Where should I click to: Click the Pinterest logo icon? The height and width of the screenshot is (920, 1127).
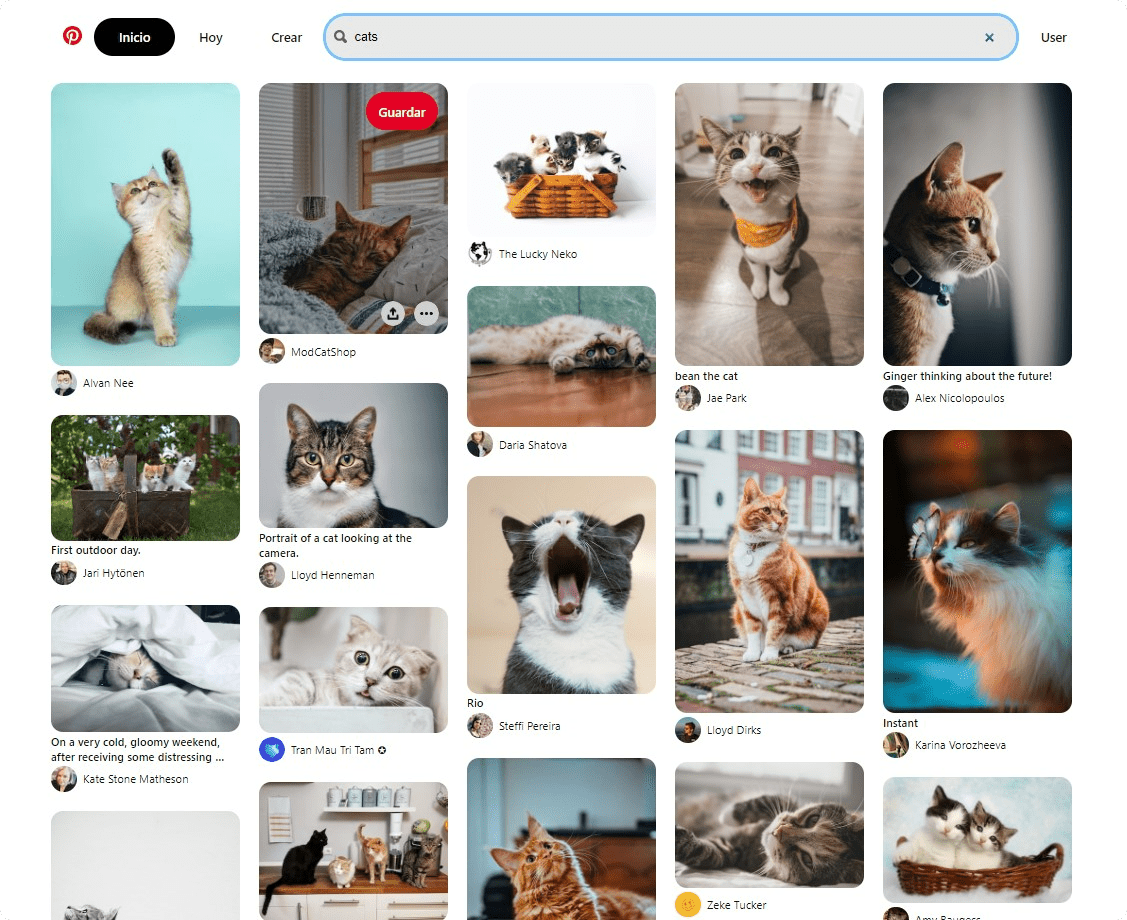[70, 35]
